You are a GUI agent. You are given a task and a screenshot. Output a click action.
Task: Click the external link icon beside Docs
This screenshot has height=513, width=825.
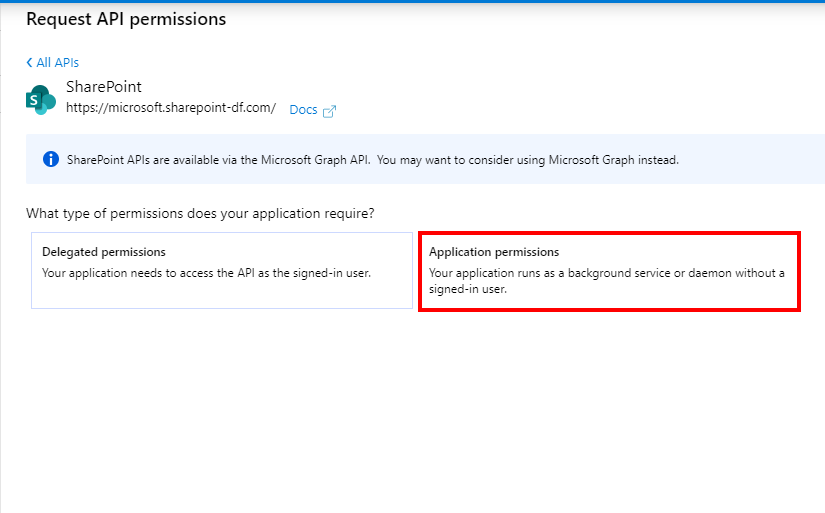coord(329,111)
